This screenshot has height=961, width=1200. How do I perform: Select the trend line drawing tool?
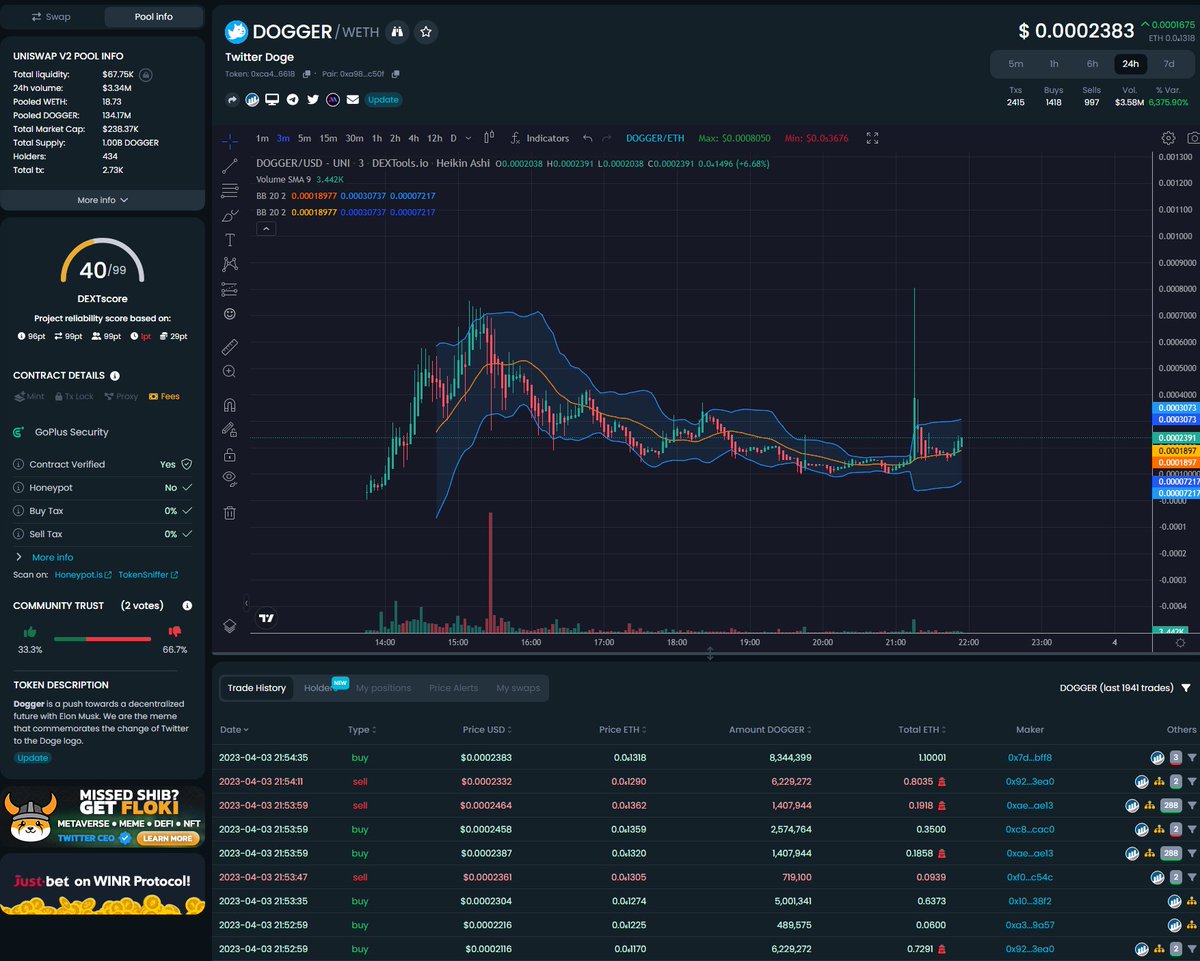pos(230,165)
